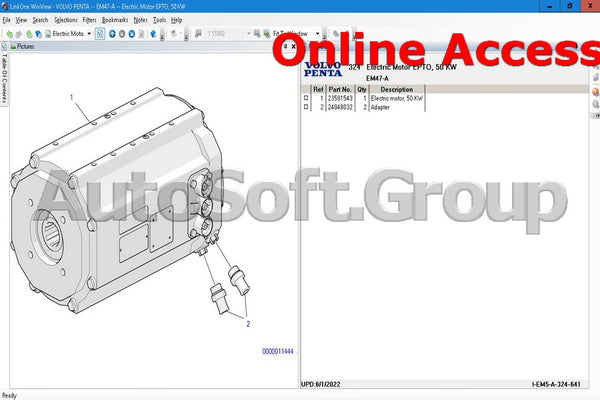Open the Filters menu
The width and height of the screenshot is (600, 400).
click(90, 19)
